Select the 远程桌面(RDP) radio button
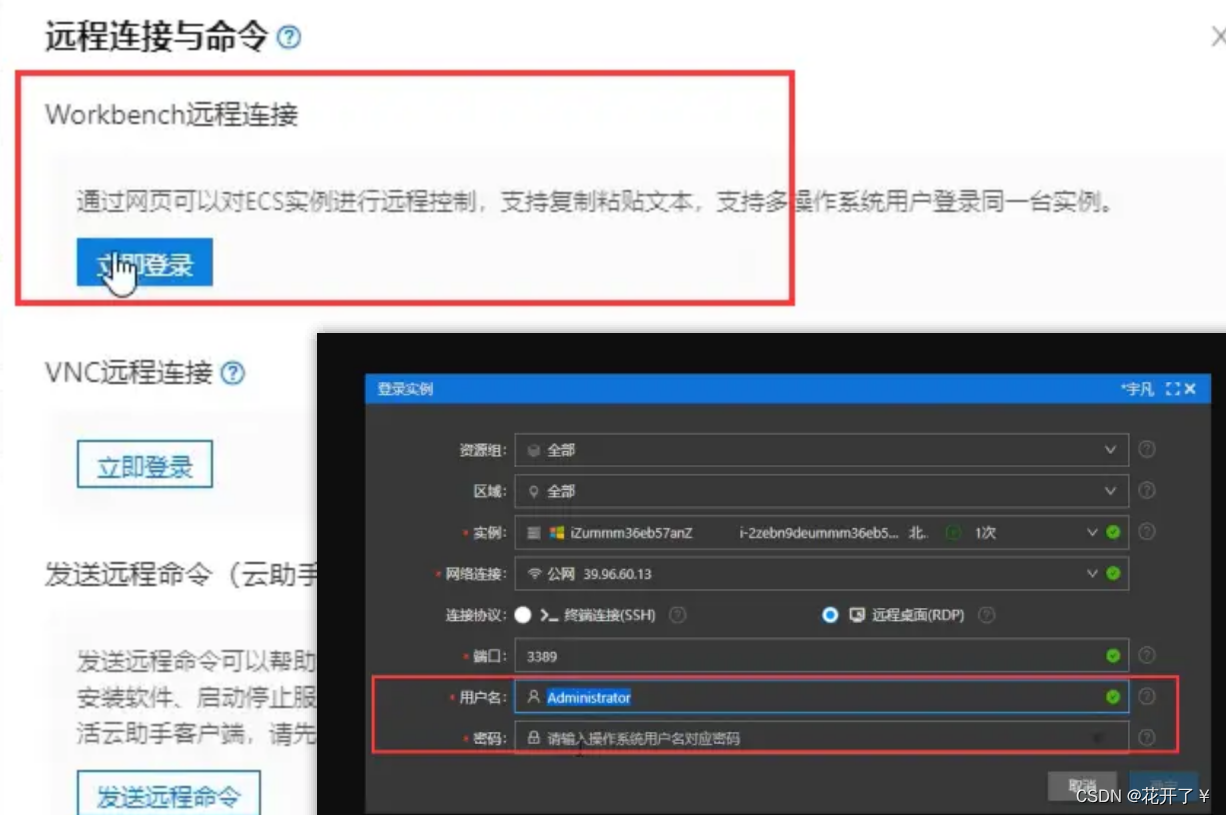This screenshot has width=1226, height=815. pos(830,615)
